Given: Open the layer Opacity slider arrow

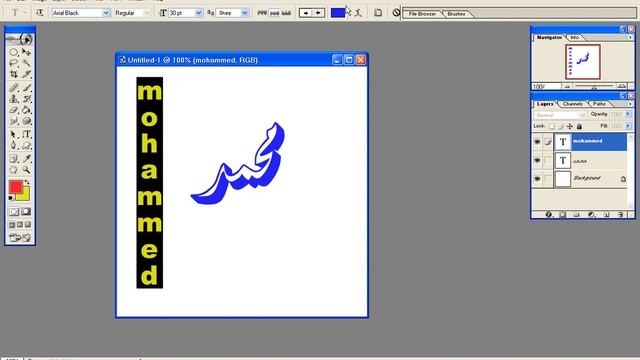Looking at the screenshot, I should pyautogui.click(x=628, y=114).
